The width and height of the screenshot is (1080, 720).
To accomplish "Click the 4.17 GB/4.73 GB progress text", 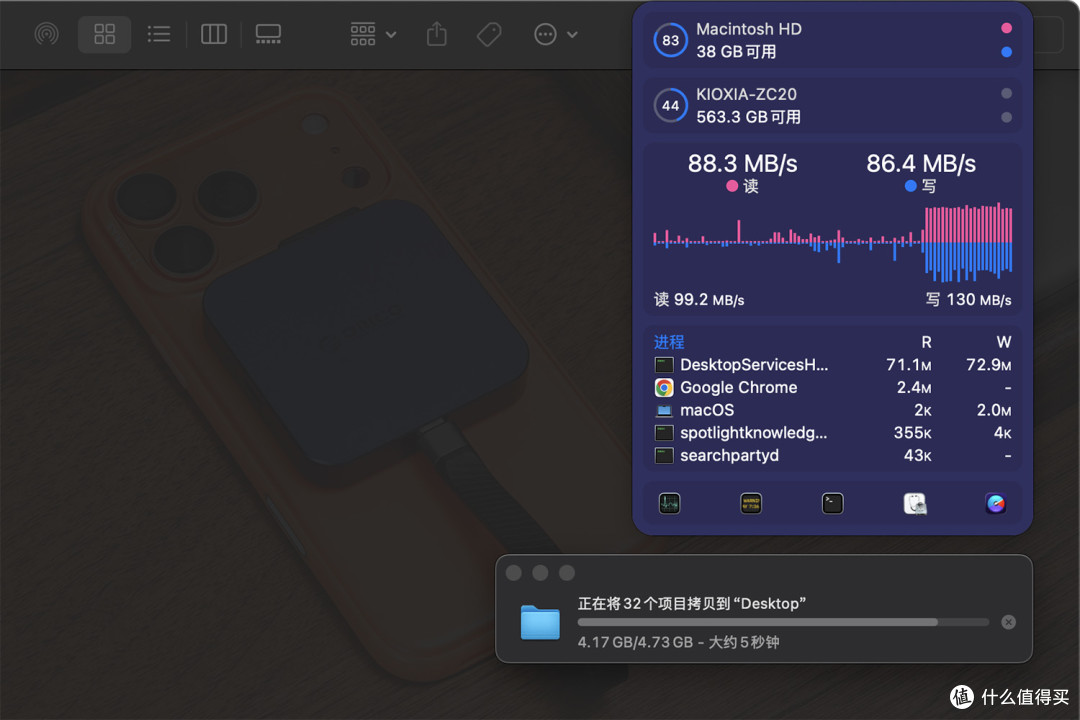I will [635, 642].
